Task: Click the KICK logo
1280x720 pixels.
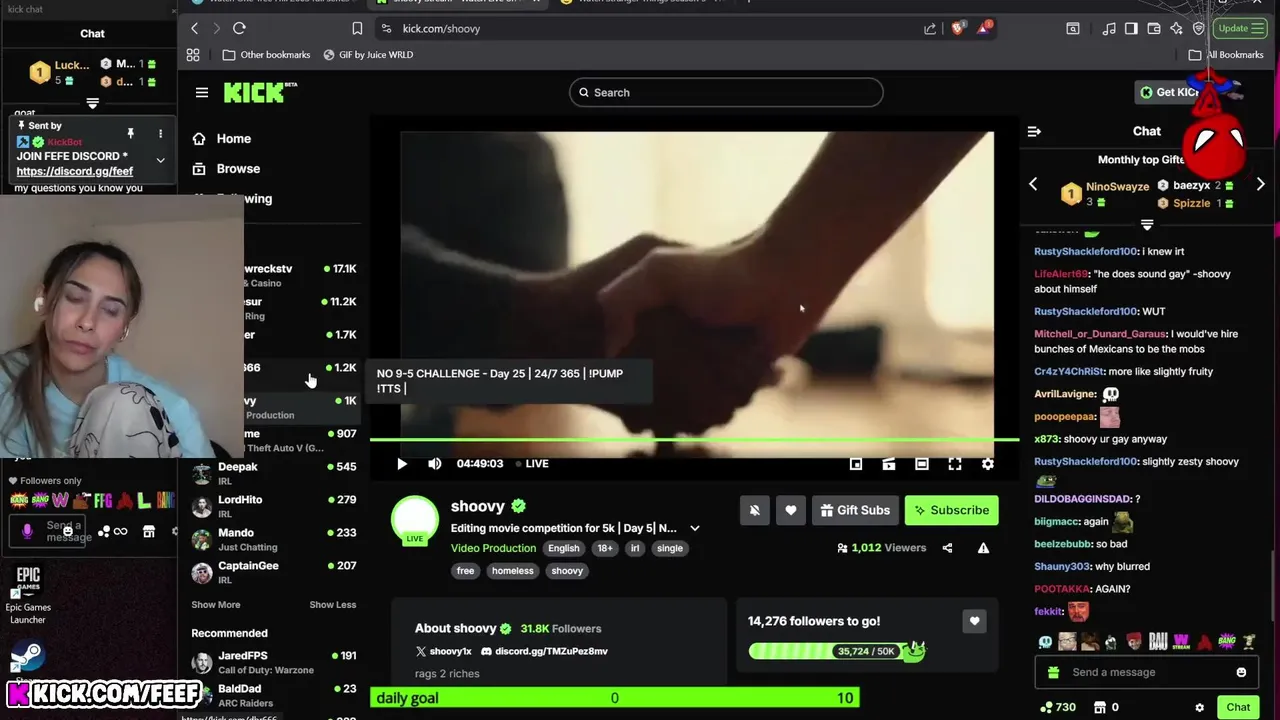Action: [260, 92]
